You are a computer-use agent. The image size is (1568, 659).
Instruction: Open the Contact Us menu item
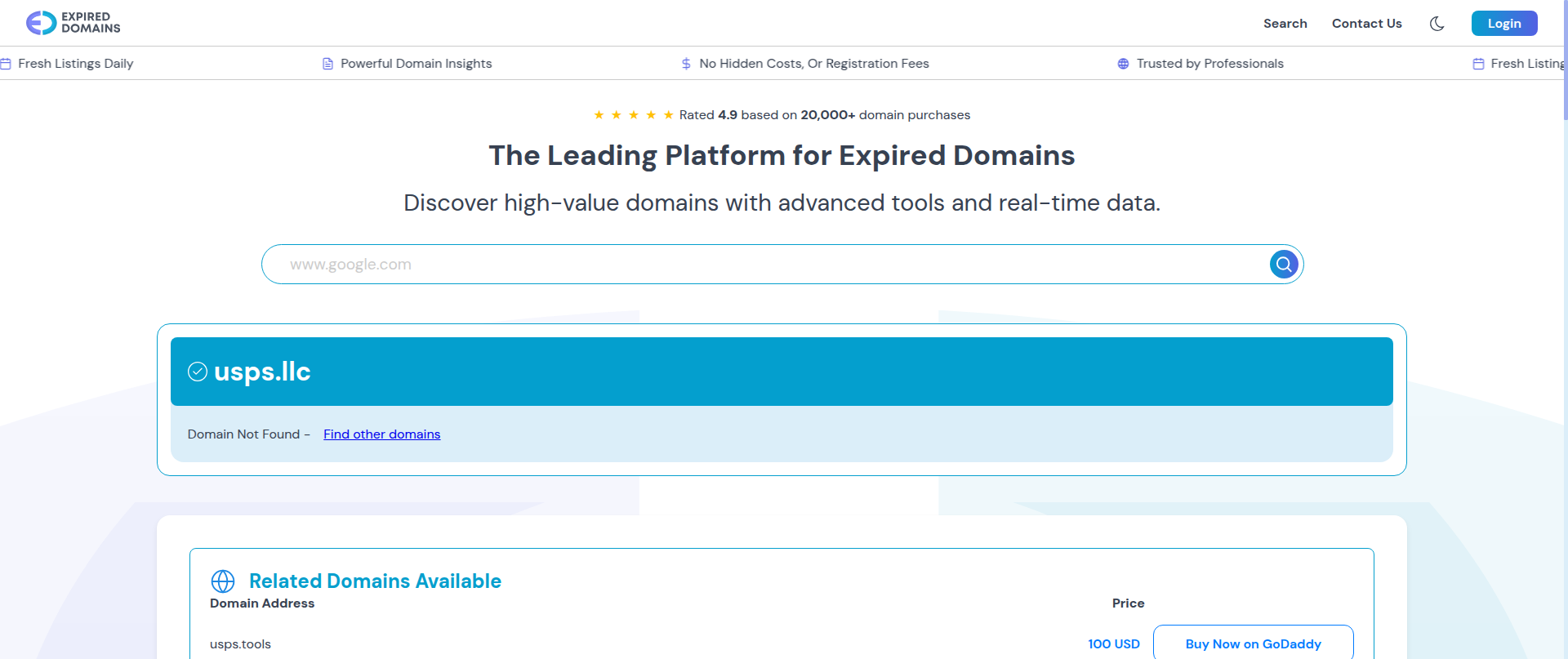click(1367, 24)
